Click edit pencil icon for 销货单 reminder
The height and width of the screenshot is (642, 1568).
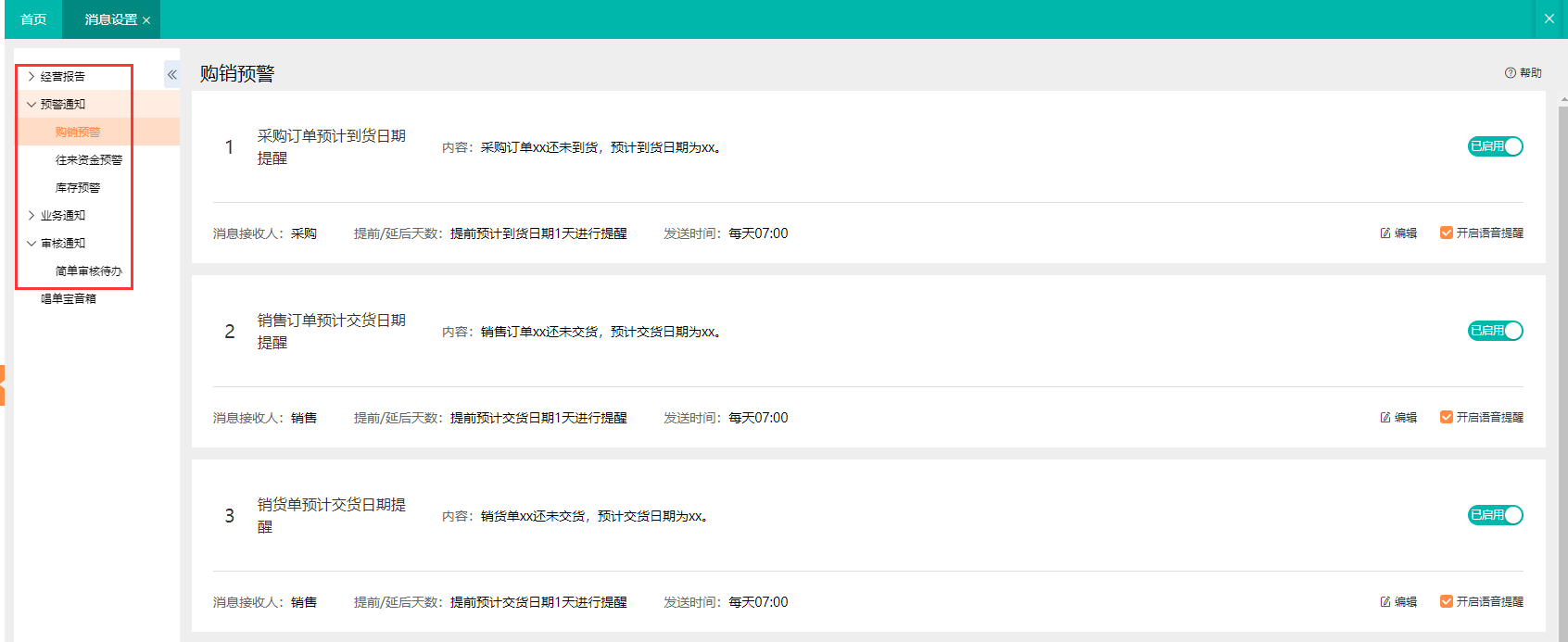(1385, 602)
